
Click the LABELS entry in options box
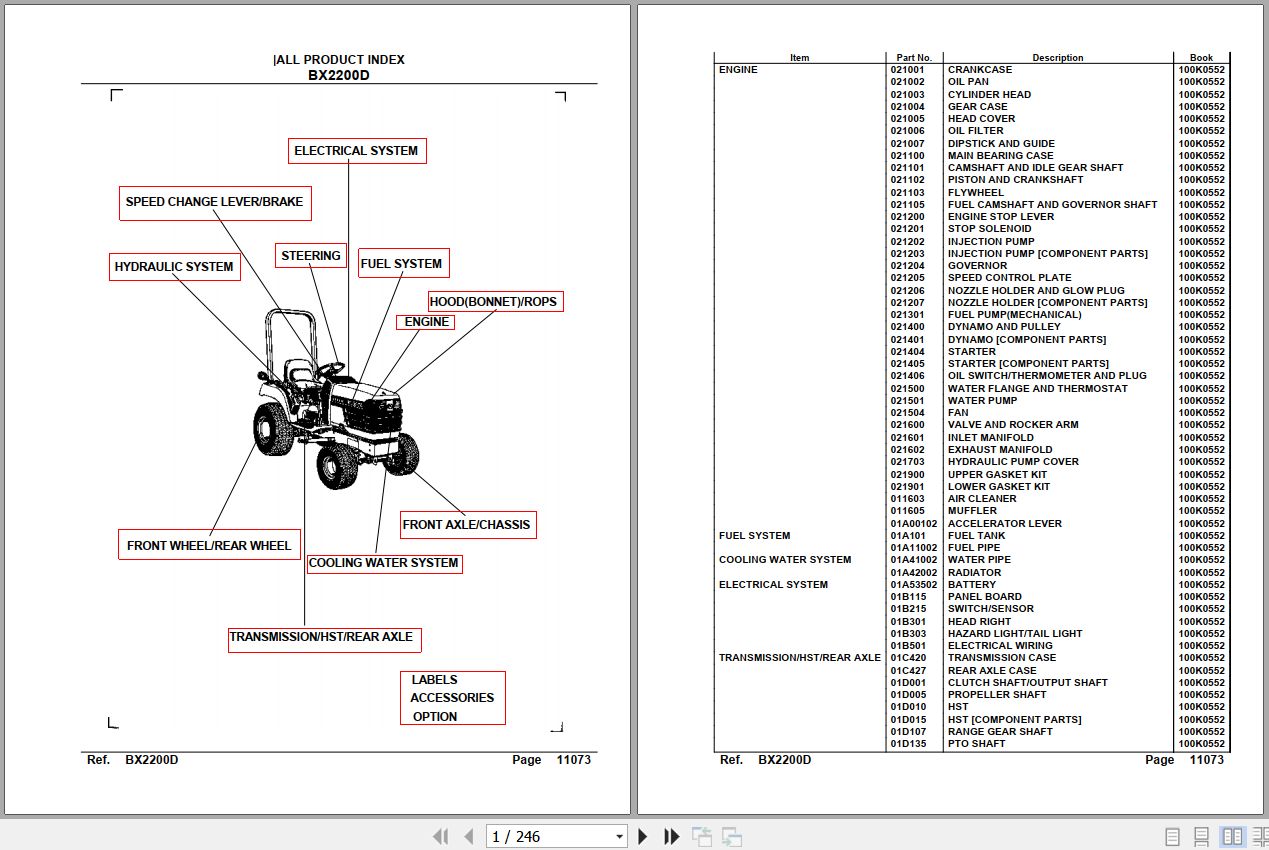[x=435, y=680]
